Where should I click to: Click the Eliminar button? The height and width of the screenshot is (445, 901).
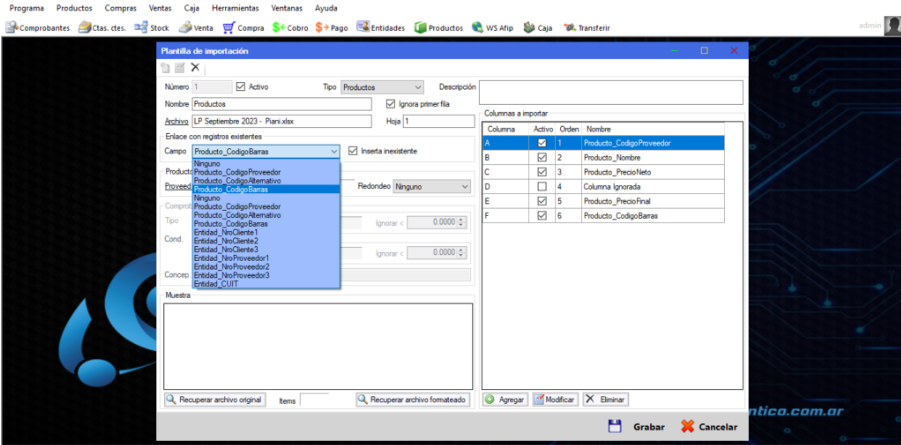[x=606, y=400]
